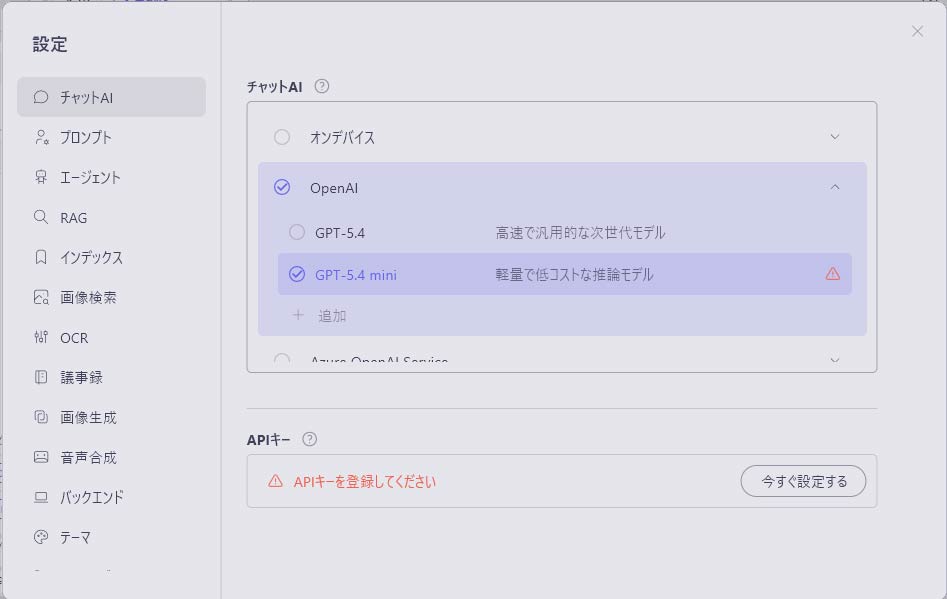Image resolution: width=947 pixels, height=599 pixels.
Task: Click the warning triangle on GPT-5.4 mini row
Action: coord(833,274)
